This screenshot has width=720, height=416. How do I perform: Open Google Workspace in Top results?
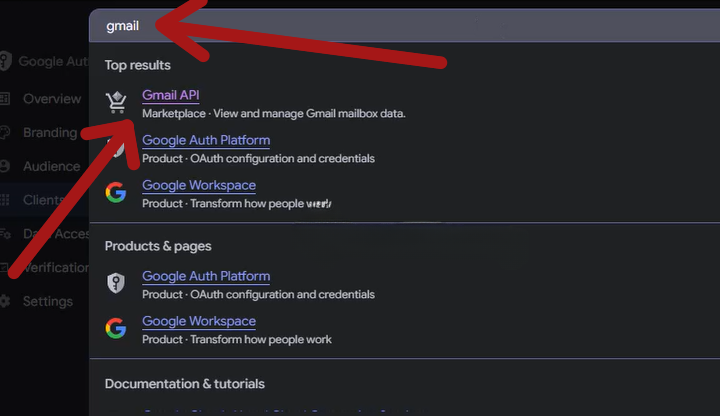tap(199, 185)
